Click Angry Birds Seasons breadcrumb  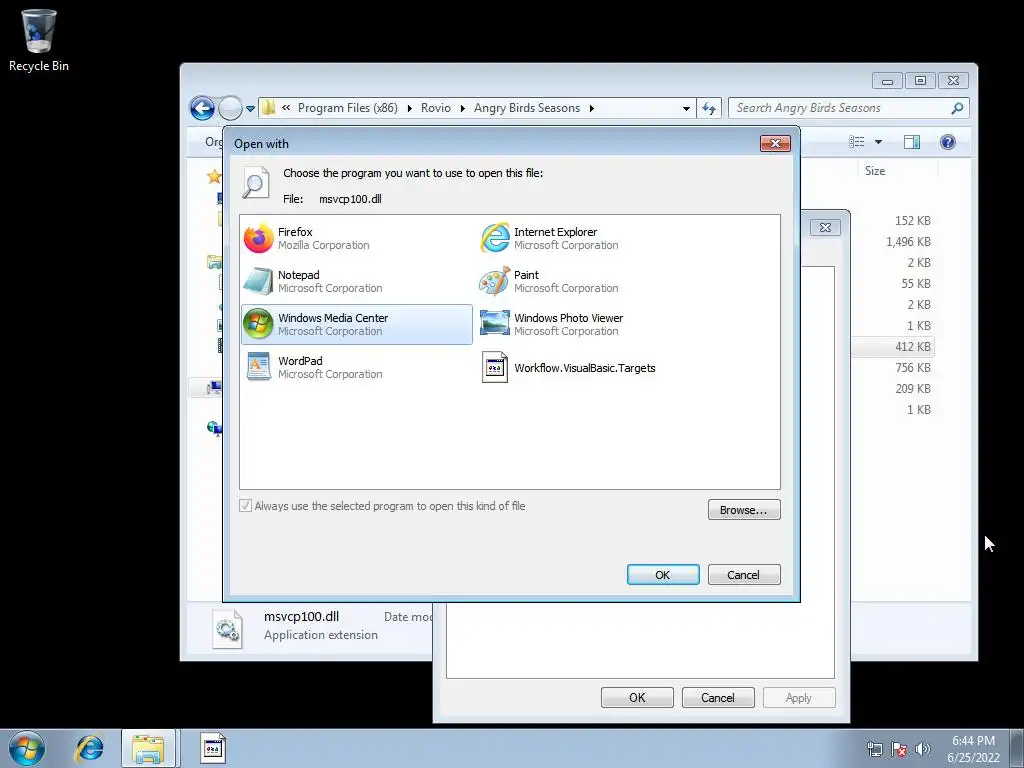tap(527, 108)
